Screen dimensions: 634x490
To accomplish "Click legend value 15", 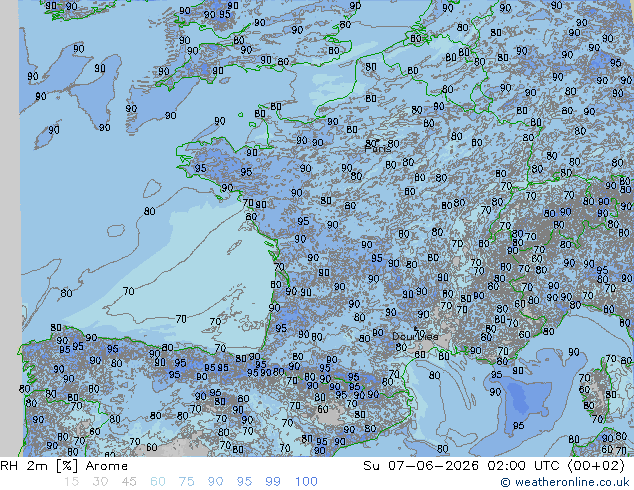I will coord(71,482).
